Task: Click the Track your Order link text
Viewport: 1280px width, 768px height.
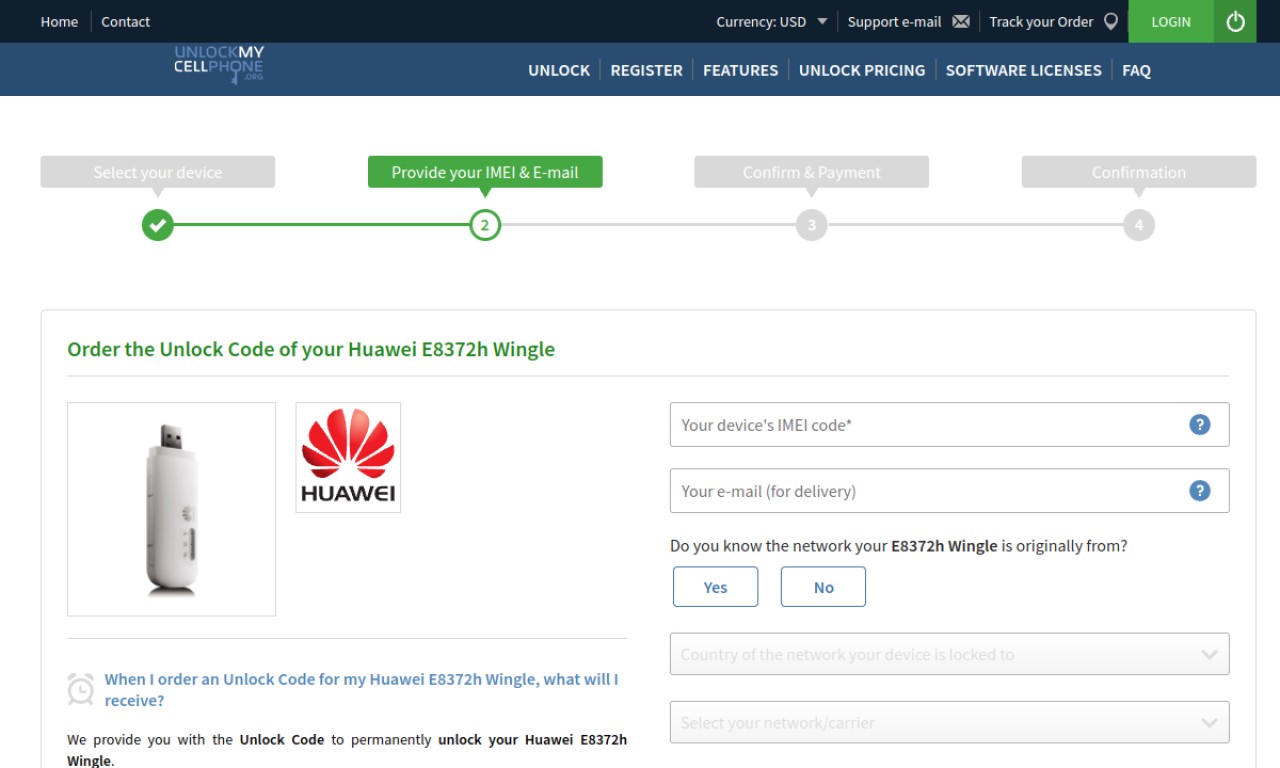Action: (1041, 21)
